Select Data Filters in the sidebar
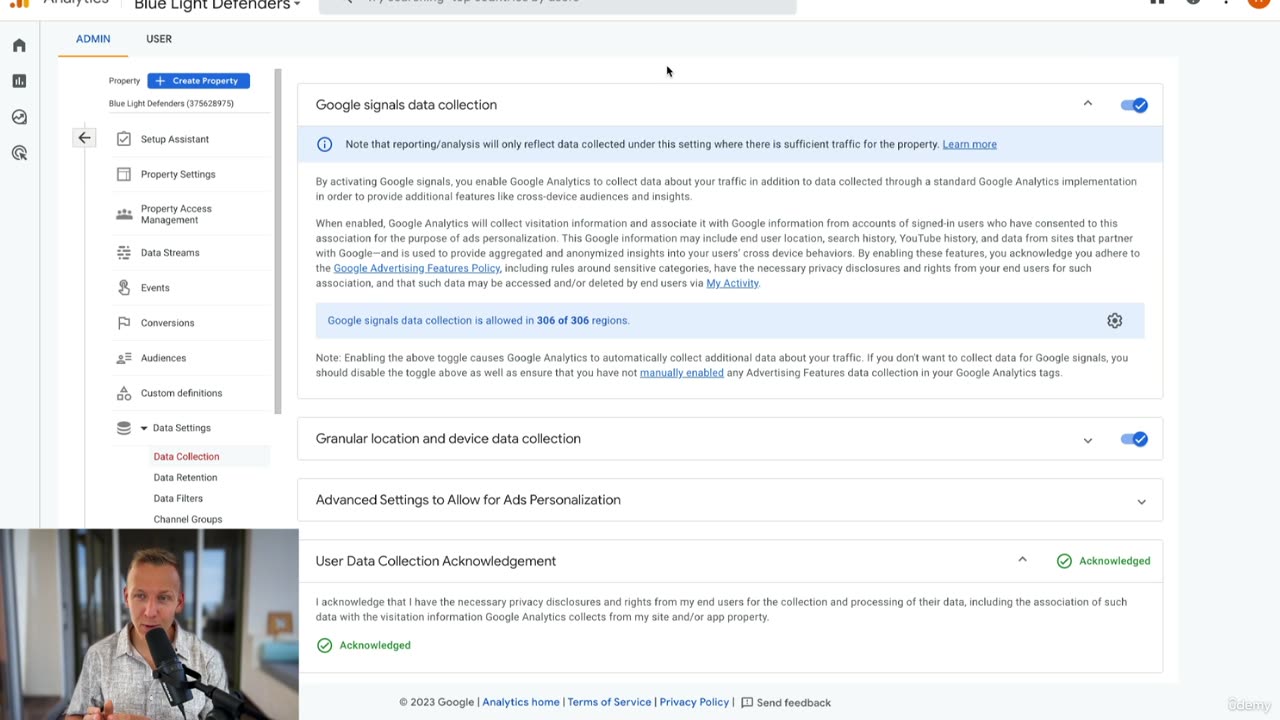The width and height of the screenshot is (1280, 720). 178,498
